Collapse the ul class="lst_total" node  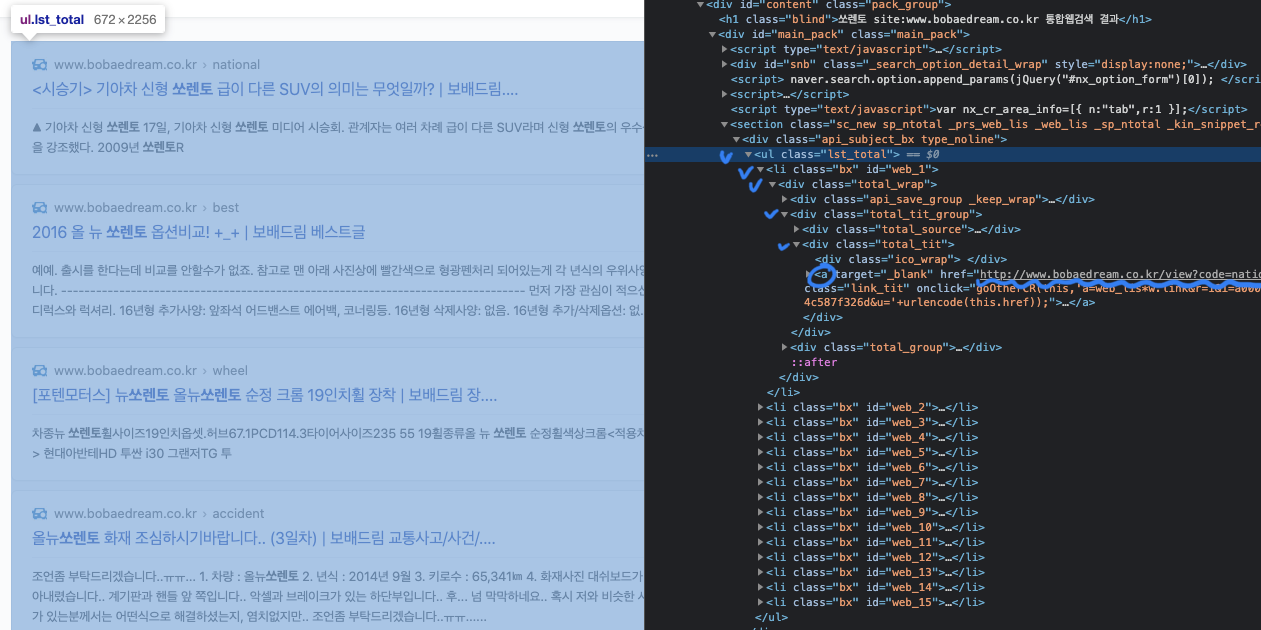click(x=748, y=155)
